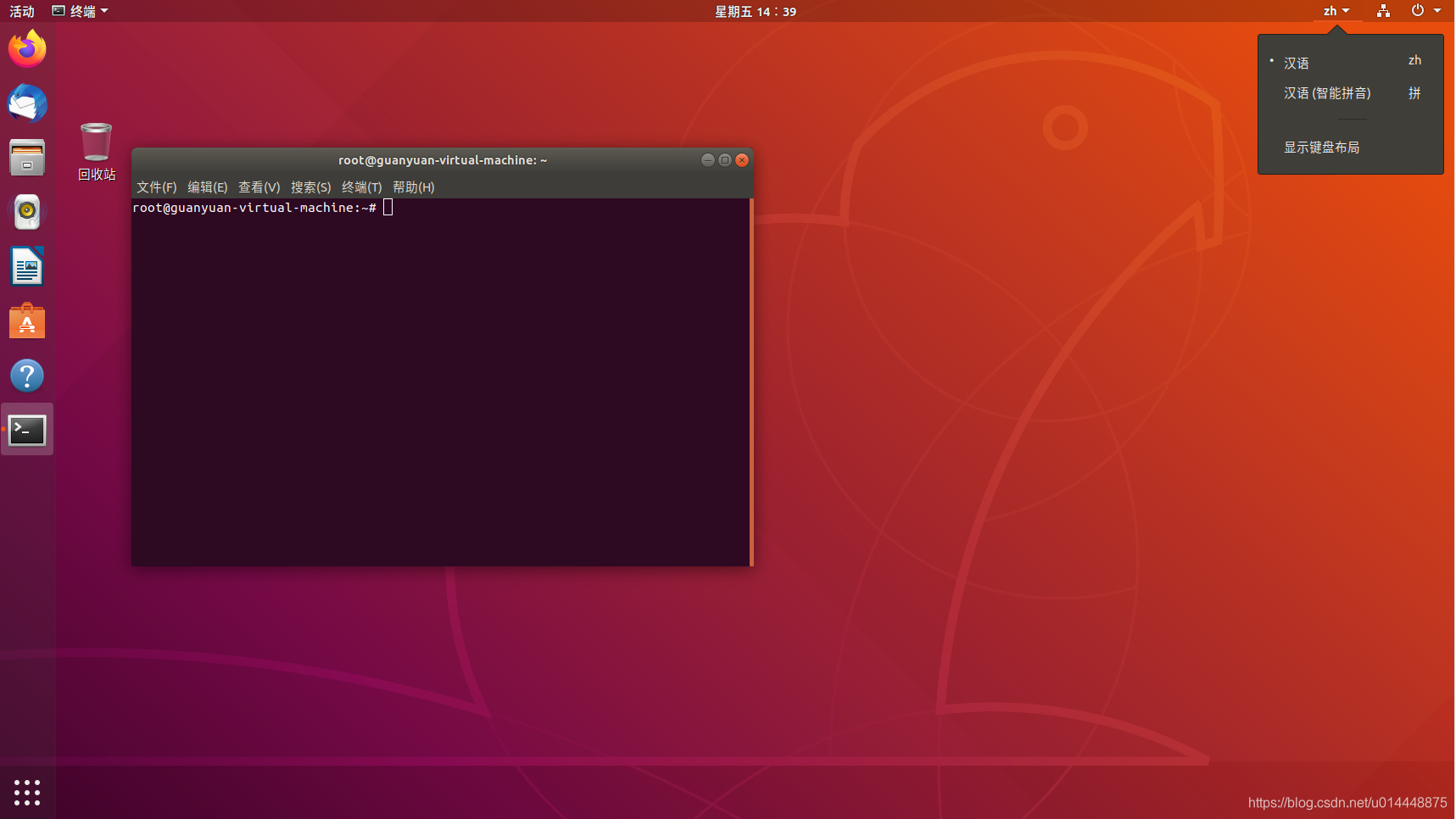Click 活动 activities button
Image resolution: width=1456 pixels, height=819 pixels.
[x=22, y=11]
